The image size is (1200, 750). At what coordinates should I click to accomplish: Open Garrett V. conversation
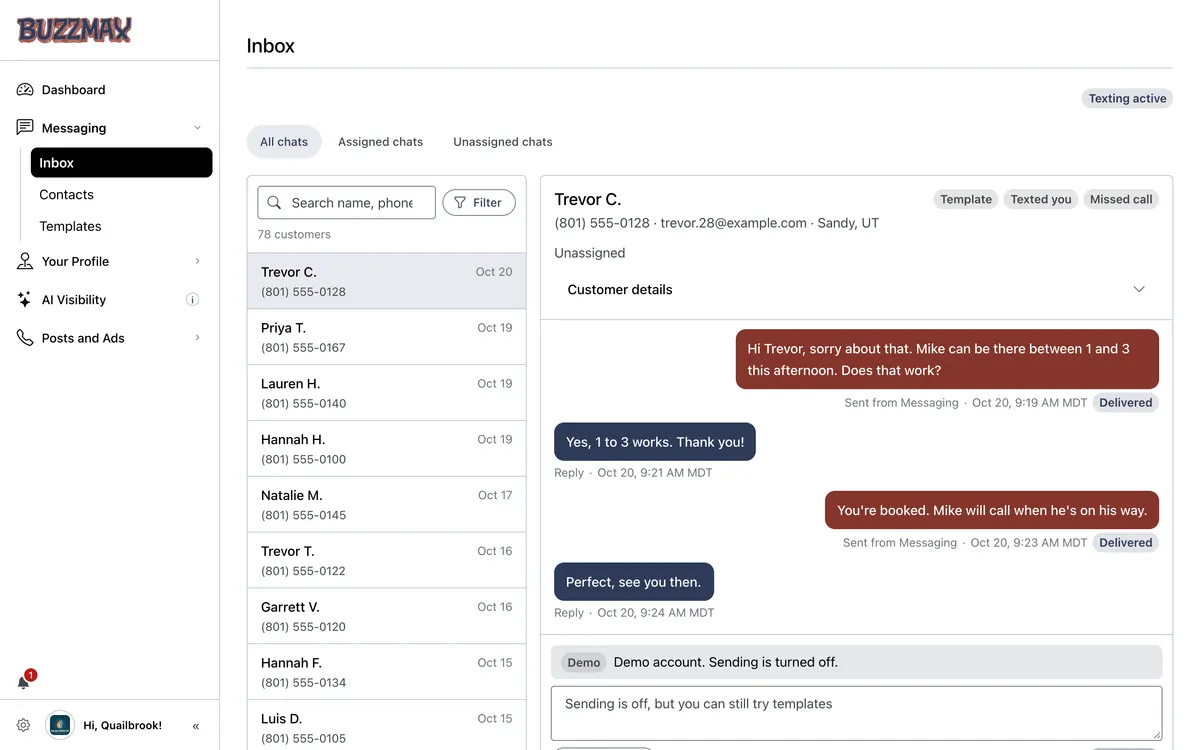(x=387, y=617)
